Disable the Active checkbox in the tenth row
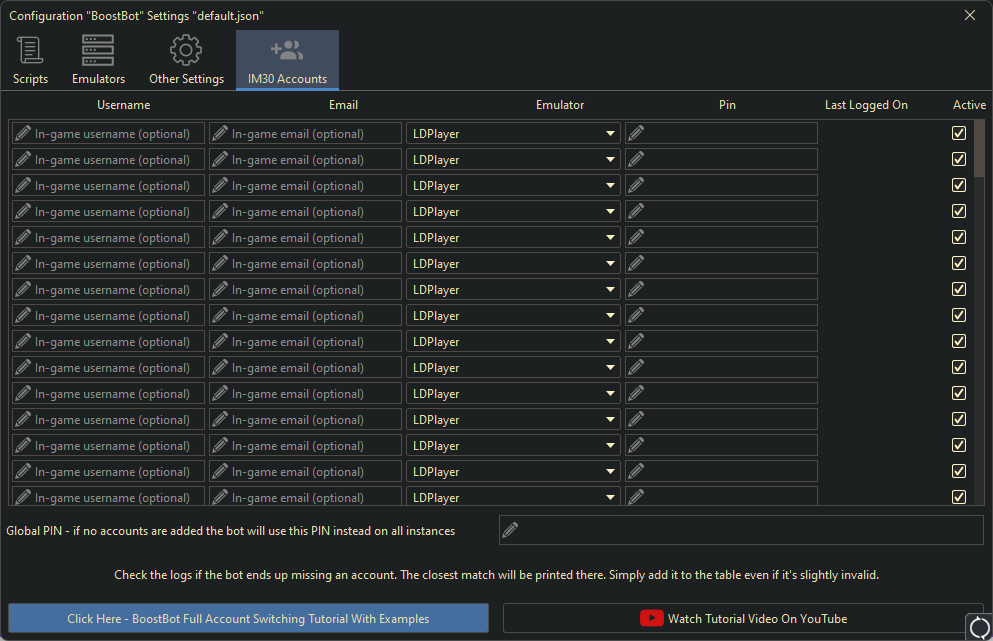The height and width of the screenshot is (641, 993). click(x=959, y=367)
